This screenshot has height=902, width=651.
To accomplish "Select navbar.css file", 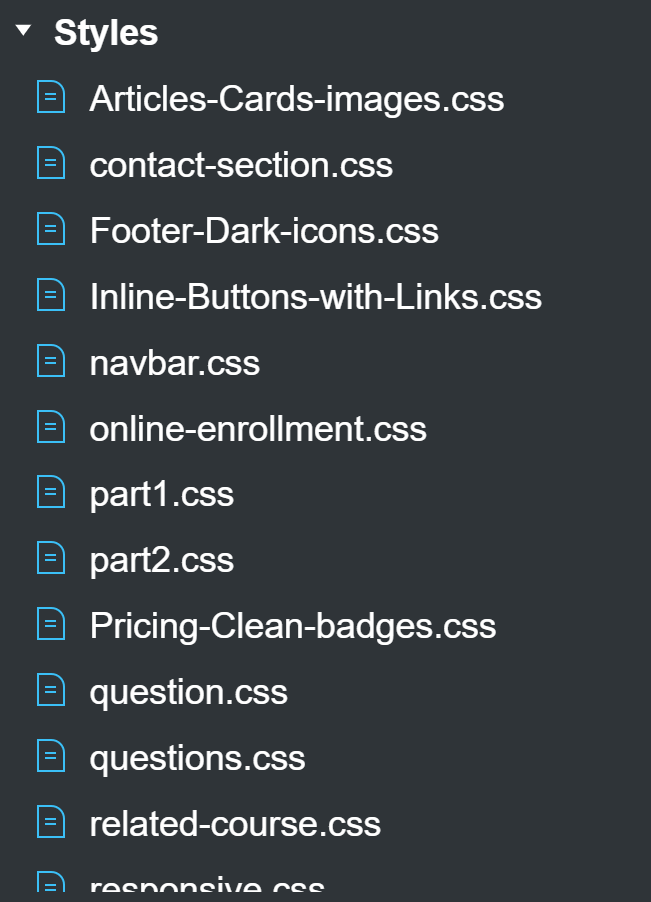I will pos(175,363).
